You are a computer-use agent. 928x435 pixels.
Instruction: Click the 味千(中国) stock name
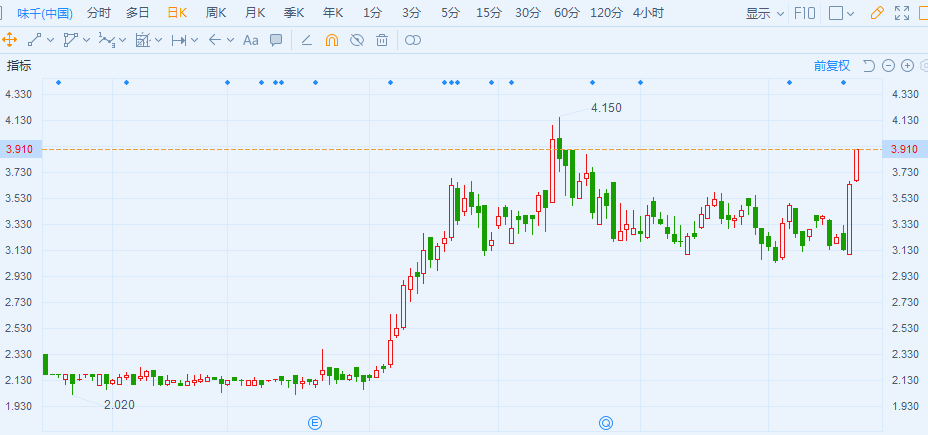(x=44, y=13)
